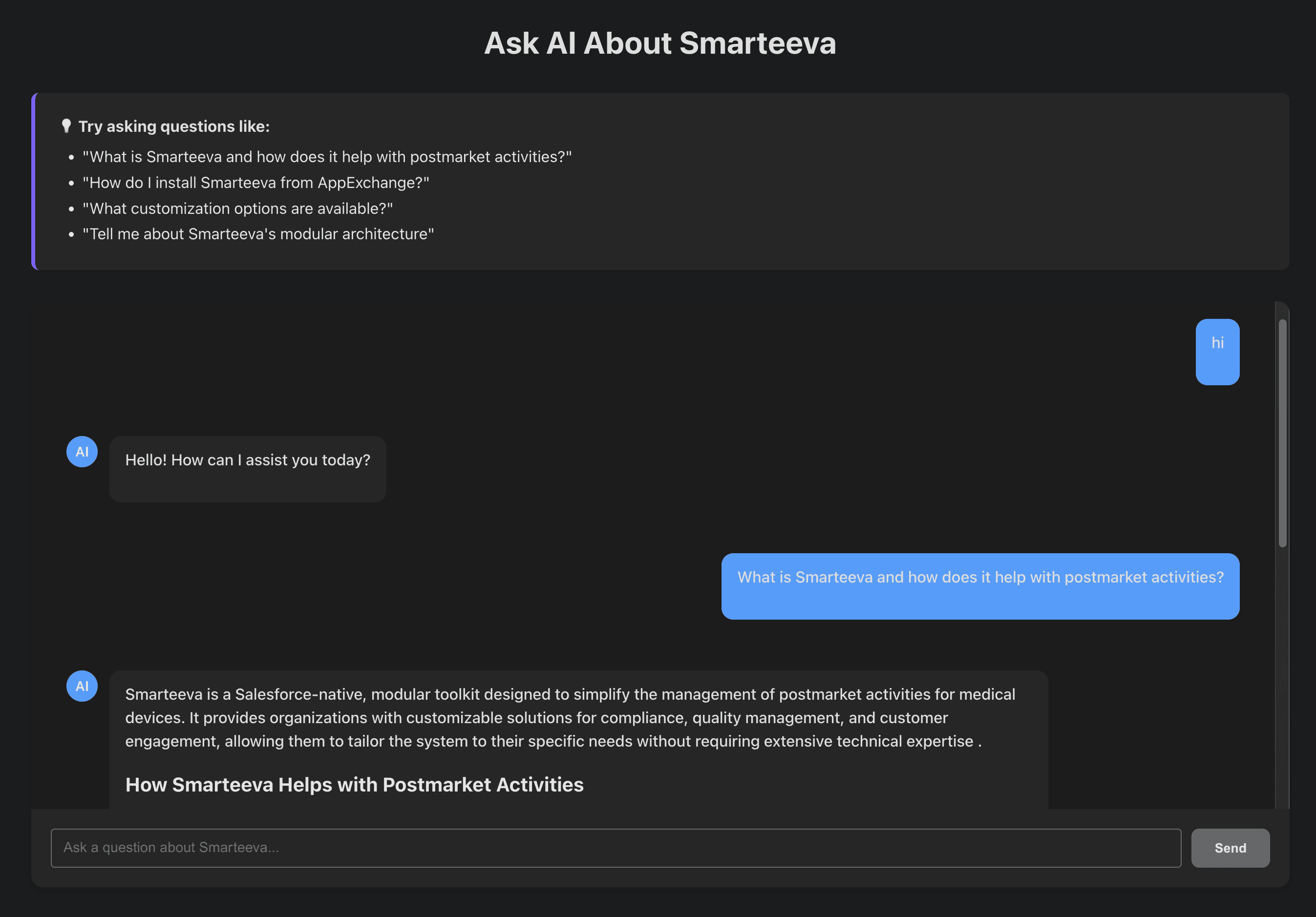The height and width of the screenshot is (917, 1316).
Task: Click empty chat area between messages
Action: click(573, 527)
